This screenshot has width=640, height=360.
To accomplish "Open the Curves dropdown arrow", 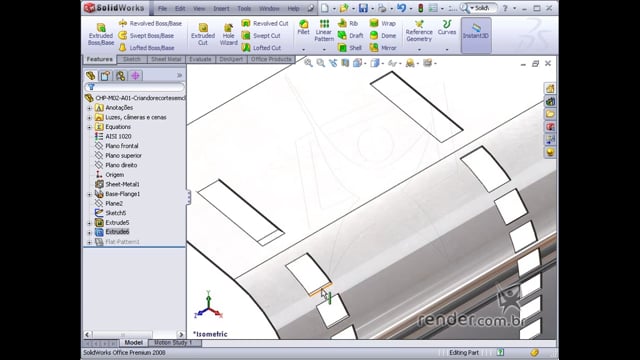I will (447, 50).
